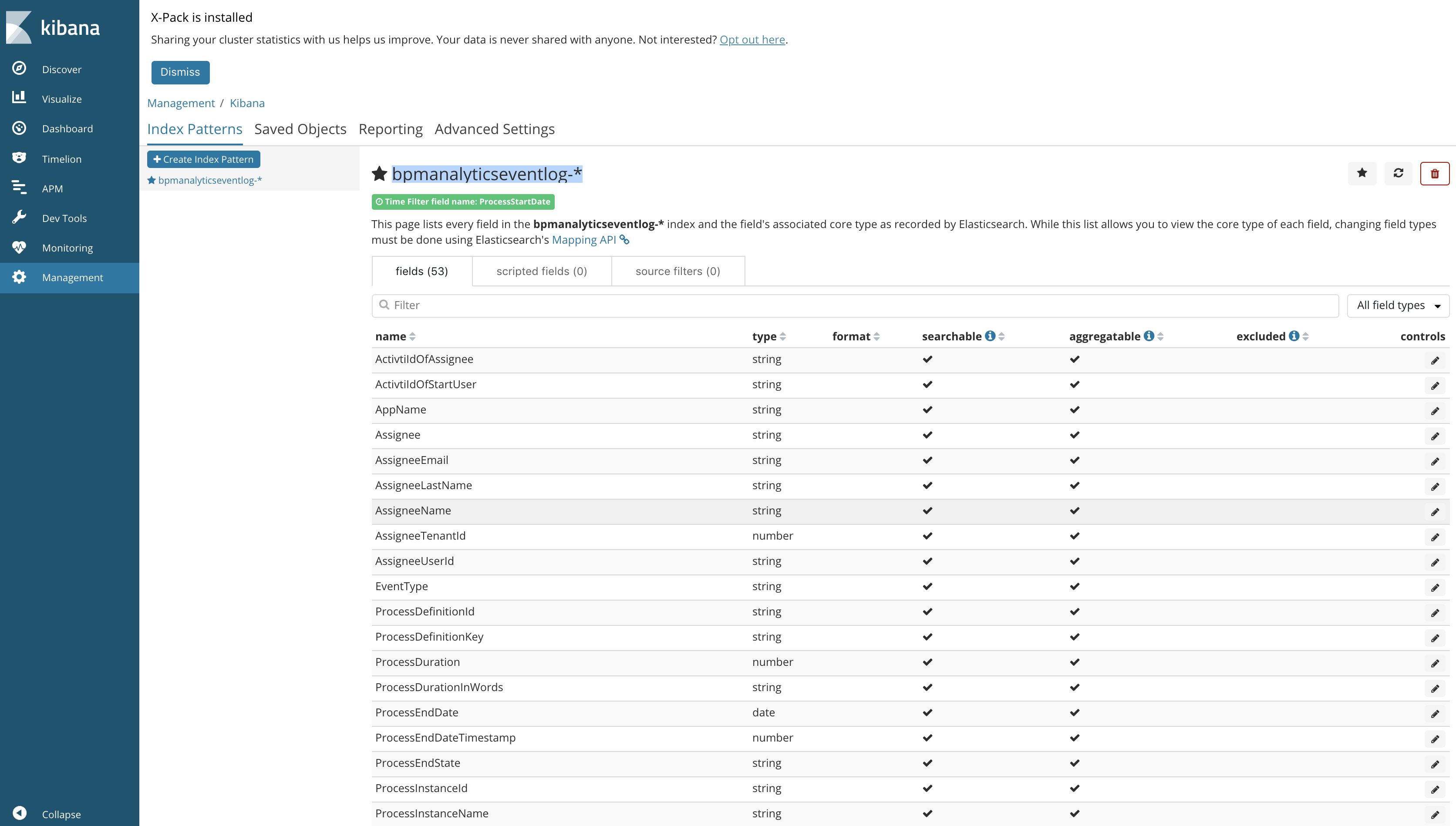Switch to the scripted fields tab

pos(541,271)
